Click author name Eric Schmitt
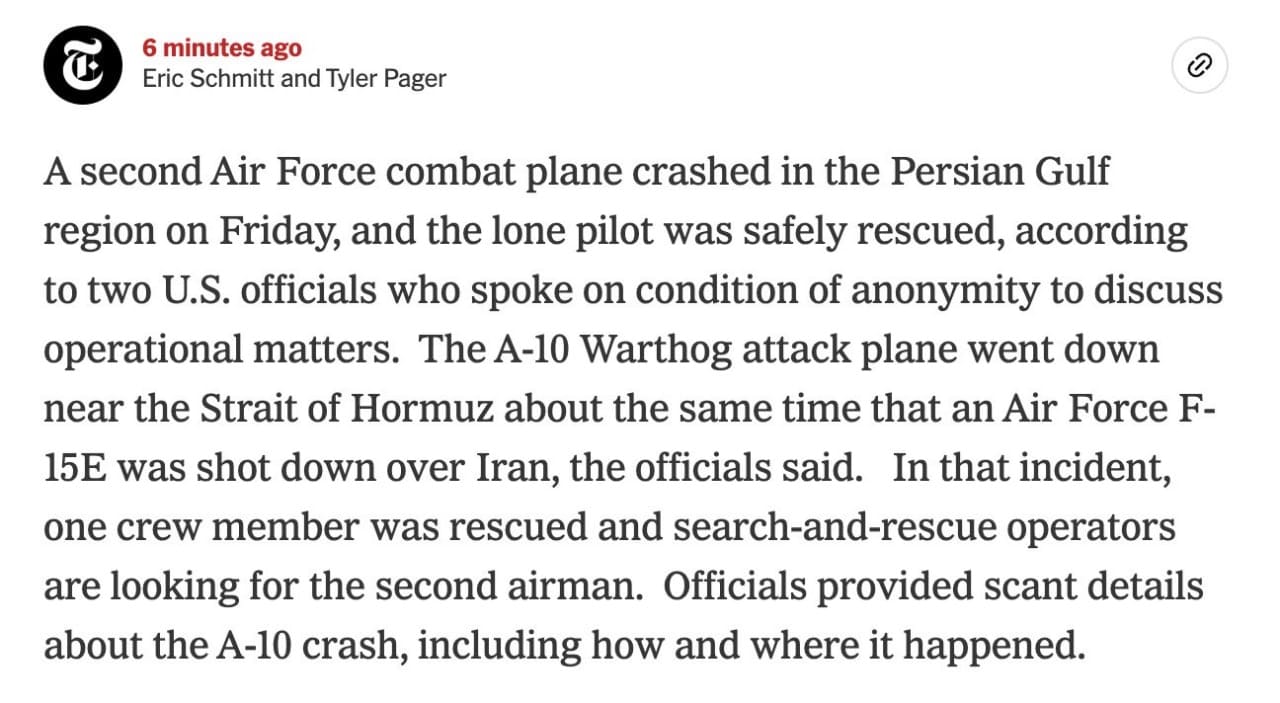This screenshot has width=1280, height=703. [208, 78]
